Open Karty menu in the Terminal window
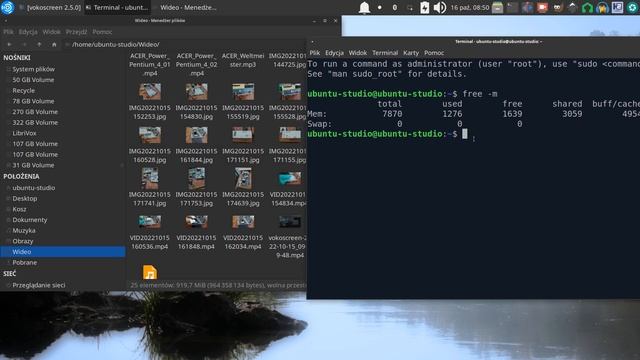Viewport: 640px width, 360px height. click(x=411, y=53)
